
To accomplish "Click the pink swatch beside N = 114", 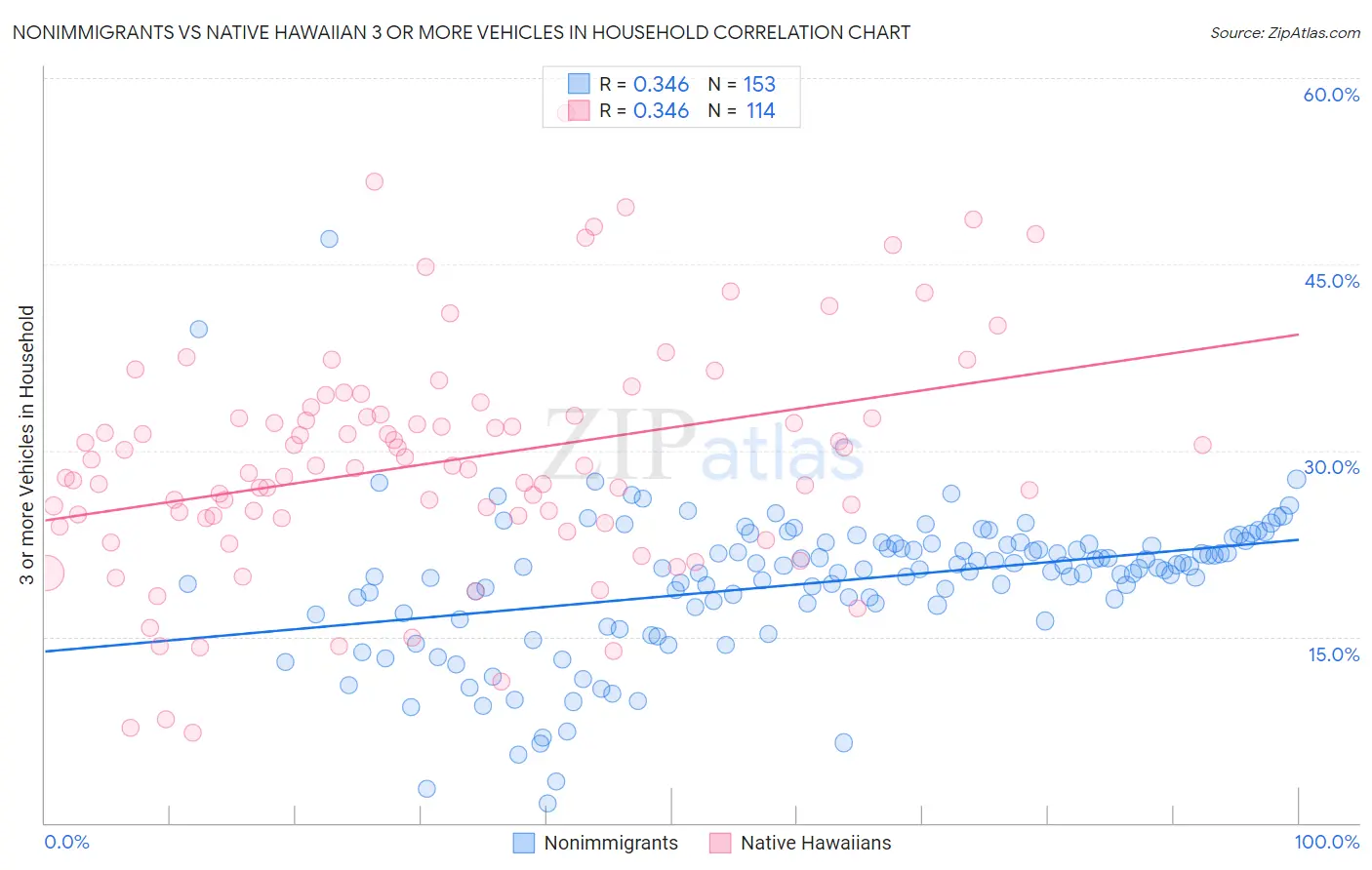I will tap(579, 110).
